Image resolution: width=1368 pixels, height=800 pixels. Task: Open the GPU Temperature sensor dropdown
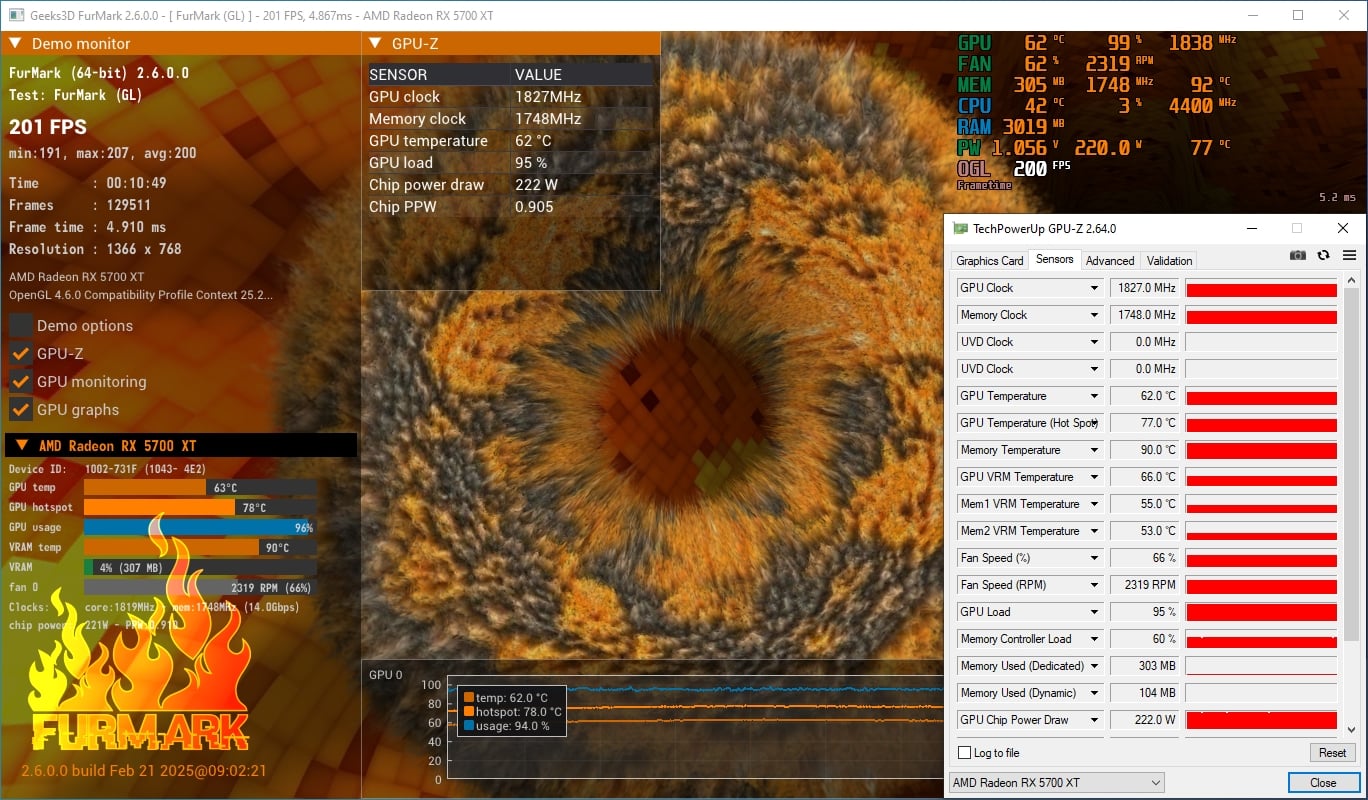(1094, 396)
